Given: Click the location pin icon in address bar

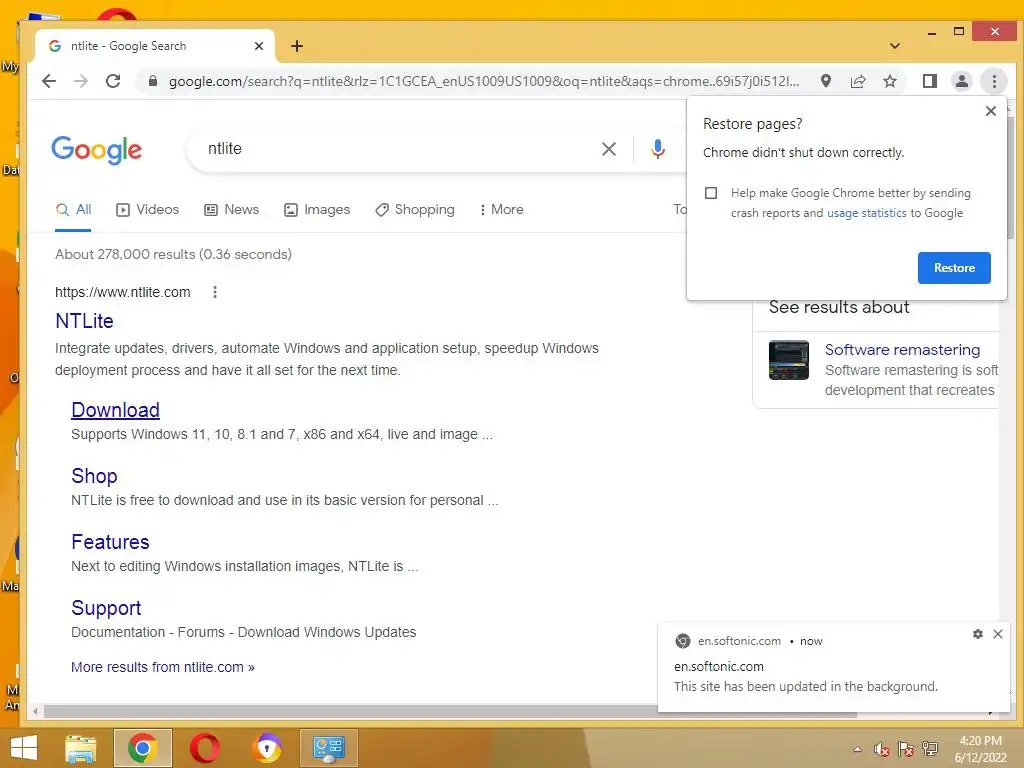Looking at the screenshot, I should (825, 81).
